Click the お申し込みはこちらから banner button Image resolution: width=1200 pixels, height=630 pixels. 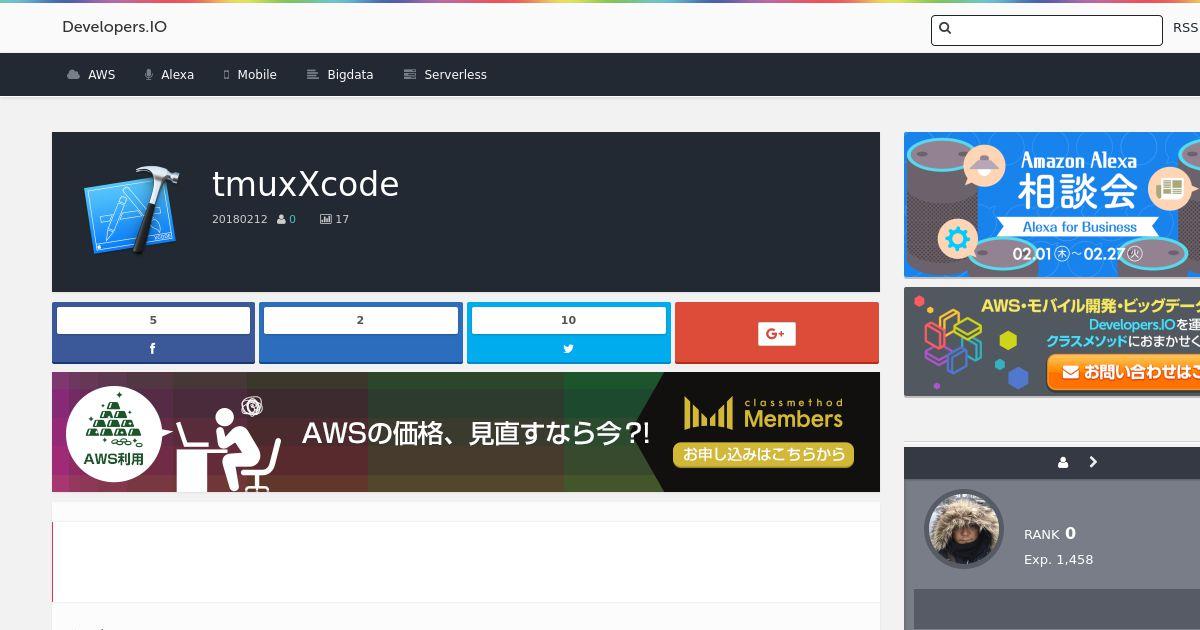pos(763,455)
